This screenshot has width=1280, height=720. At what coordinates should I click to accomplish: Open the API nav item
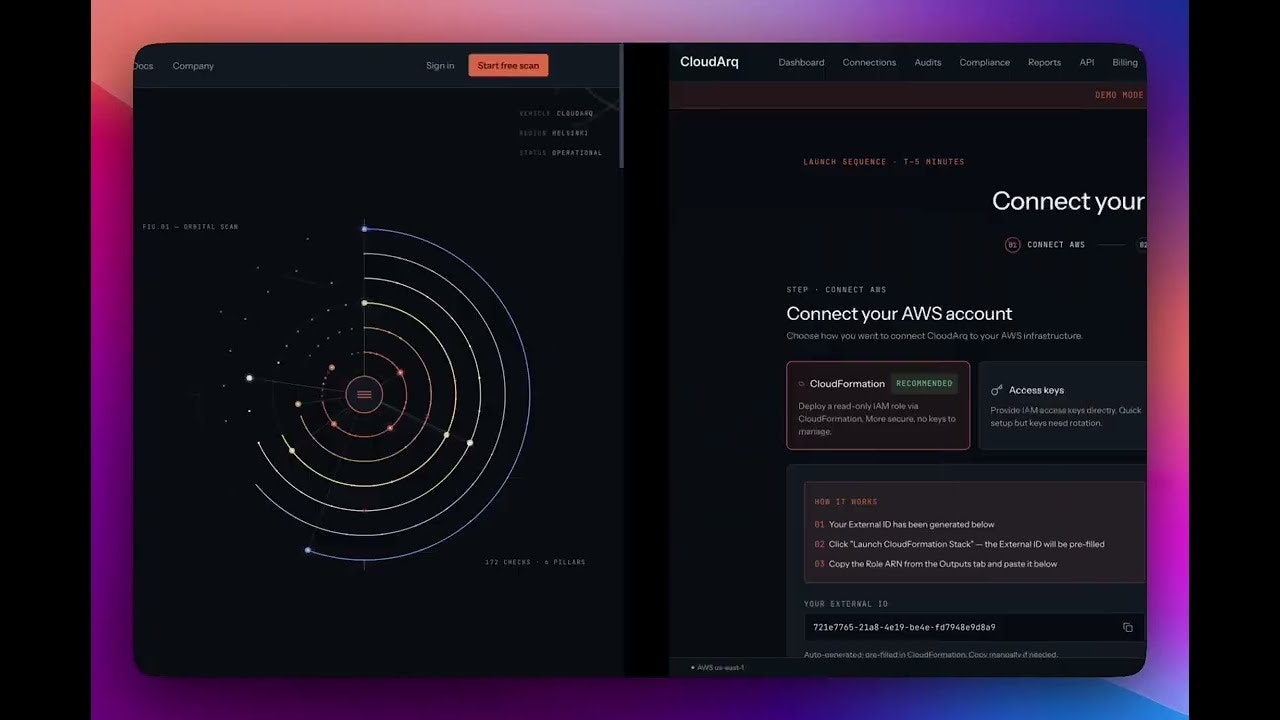pos(1087,62)
